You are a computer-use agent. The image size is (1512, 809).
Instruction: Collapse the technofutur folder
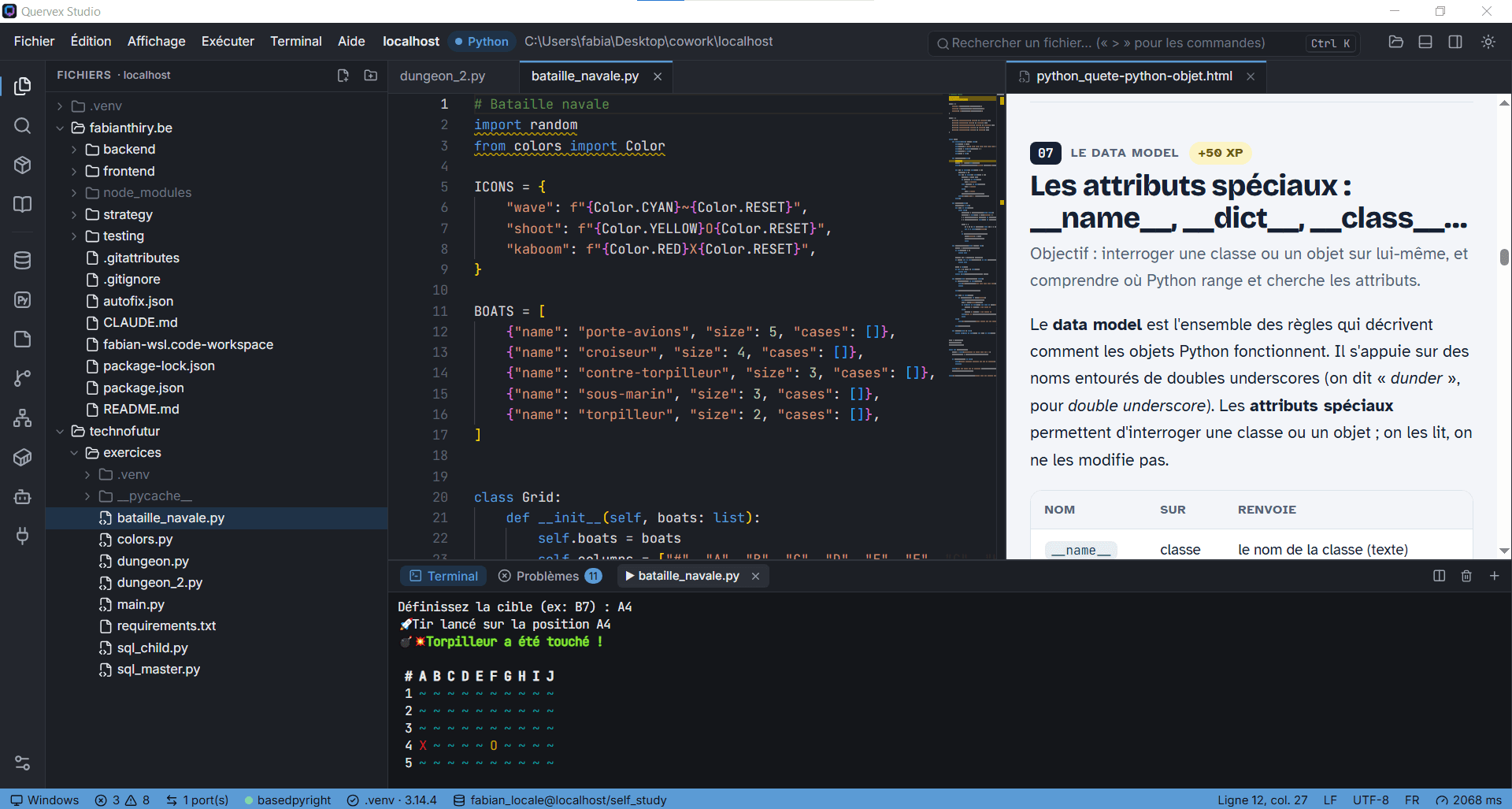pos(60,431)
